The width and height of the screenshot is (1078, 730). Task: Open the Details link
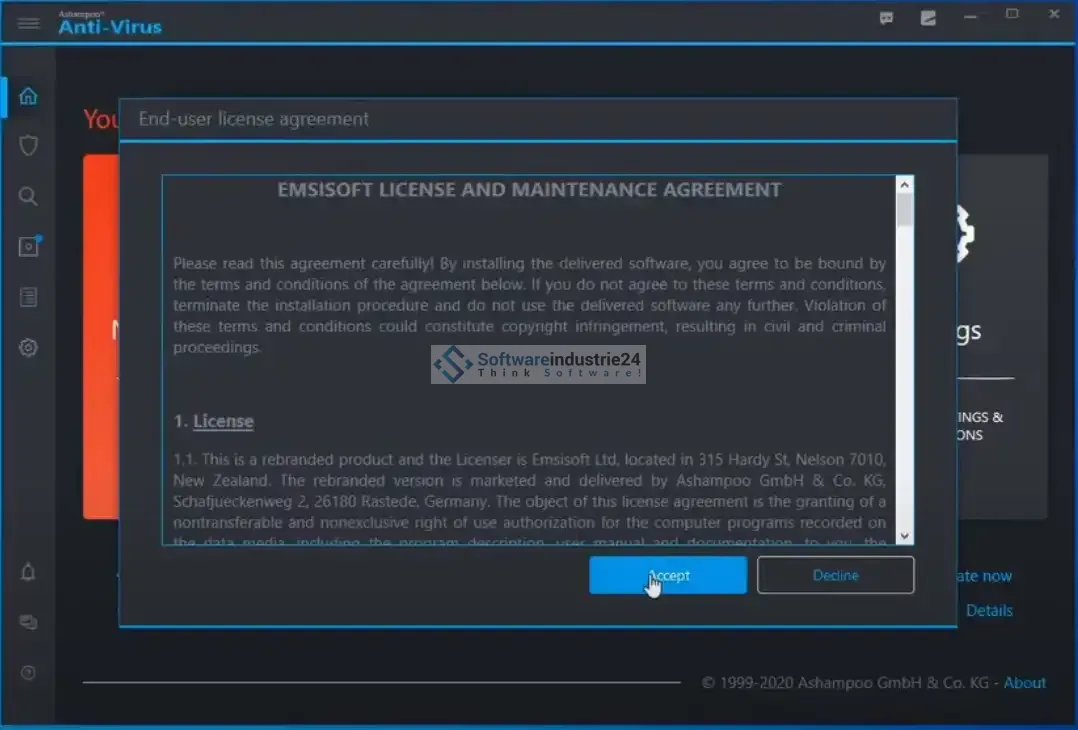pos(989,611)
